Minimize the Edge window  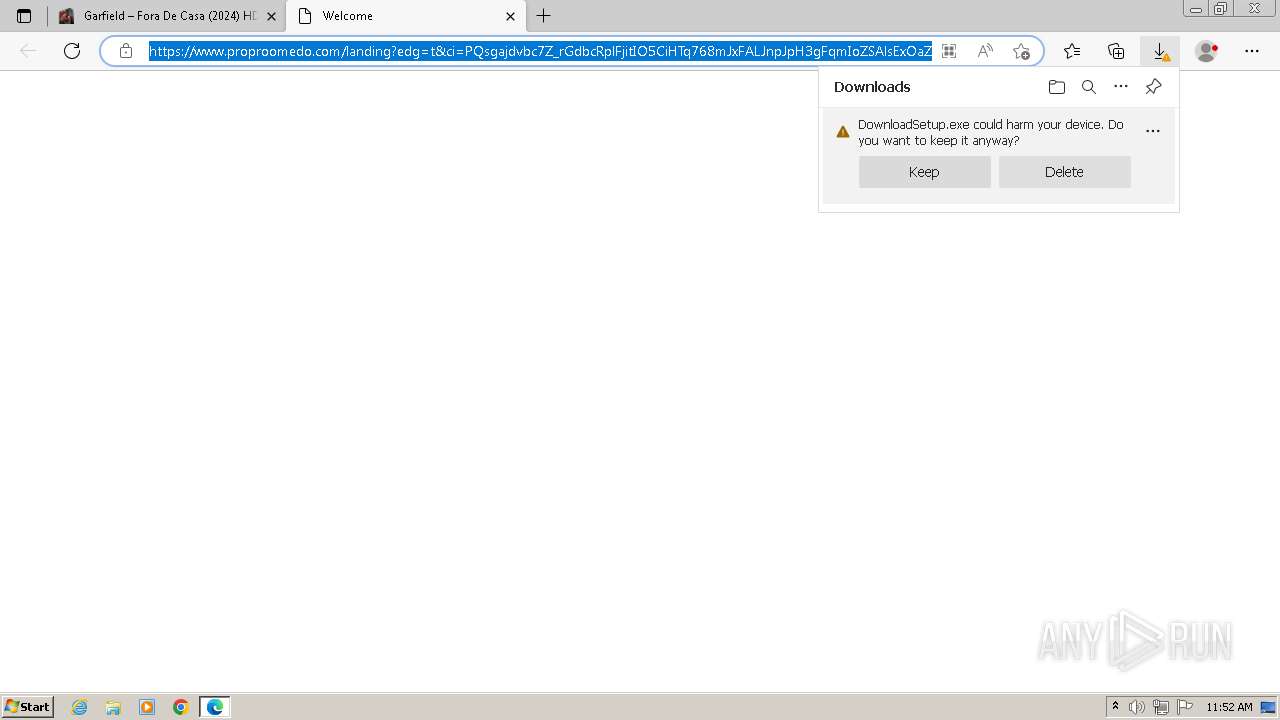pyautogui.click(x=1196, y=9)
